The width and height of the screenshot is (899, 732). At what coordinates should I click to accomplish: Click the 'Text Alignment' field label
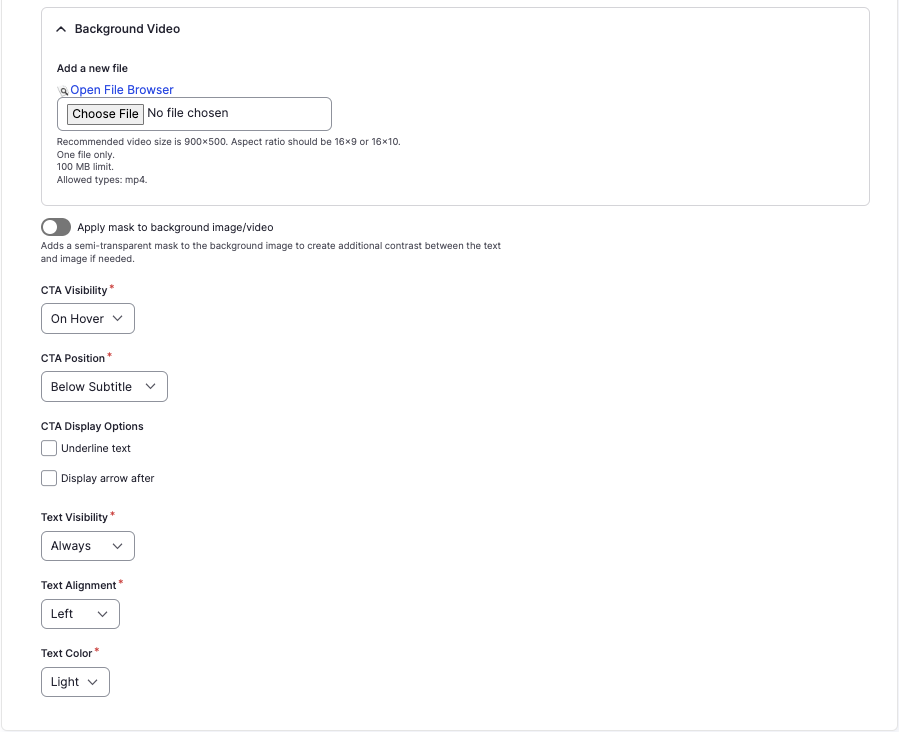pyautogui.click(x=78, y=585)
